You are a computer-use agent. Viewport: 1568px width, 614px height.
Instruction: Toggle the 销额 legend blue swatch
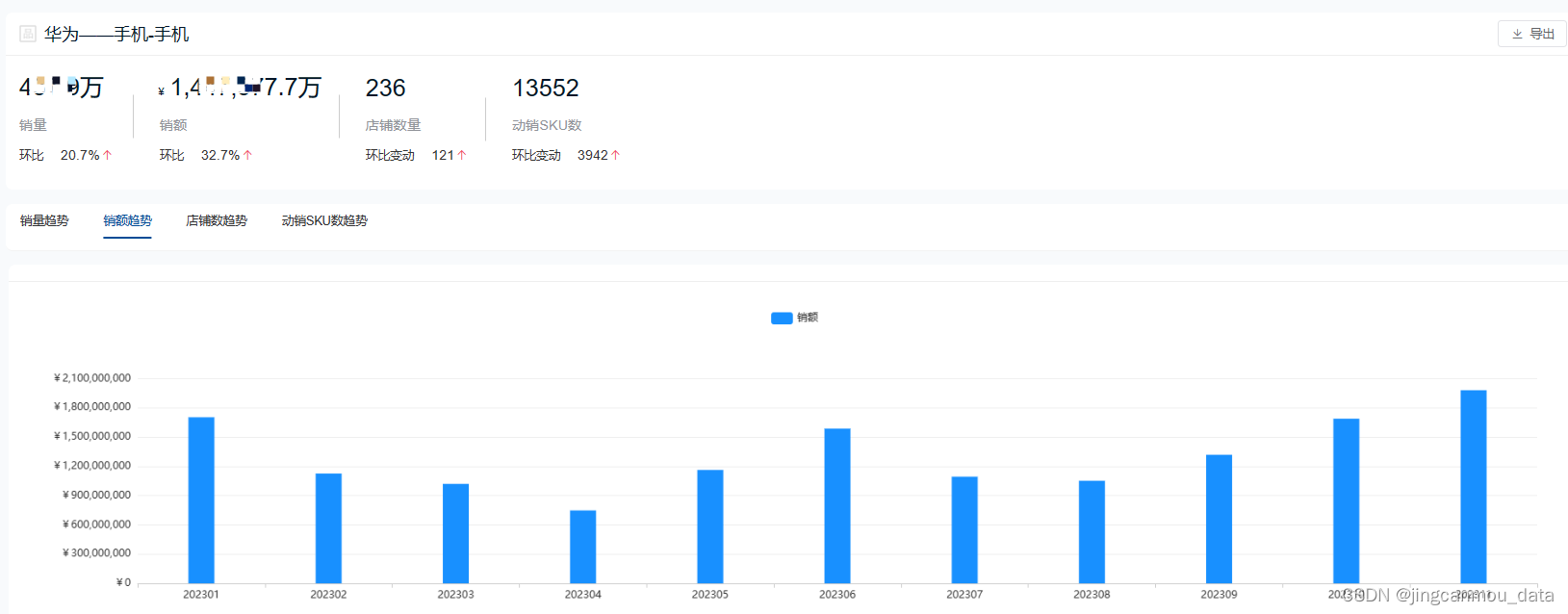tap(782, 318)
